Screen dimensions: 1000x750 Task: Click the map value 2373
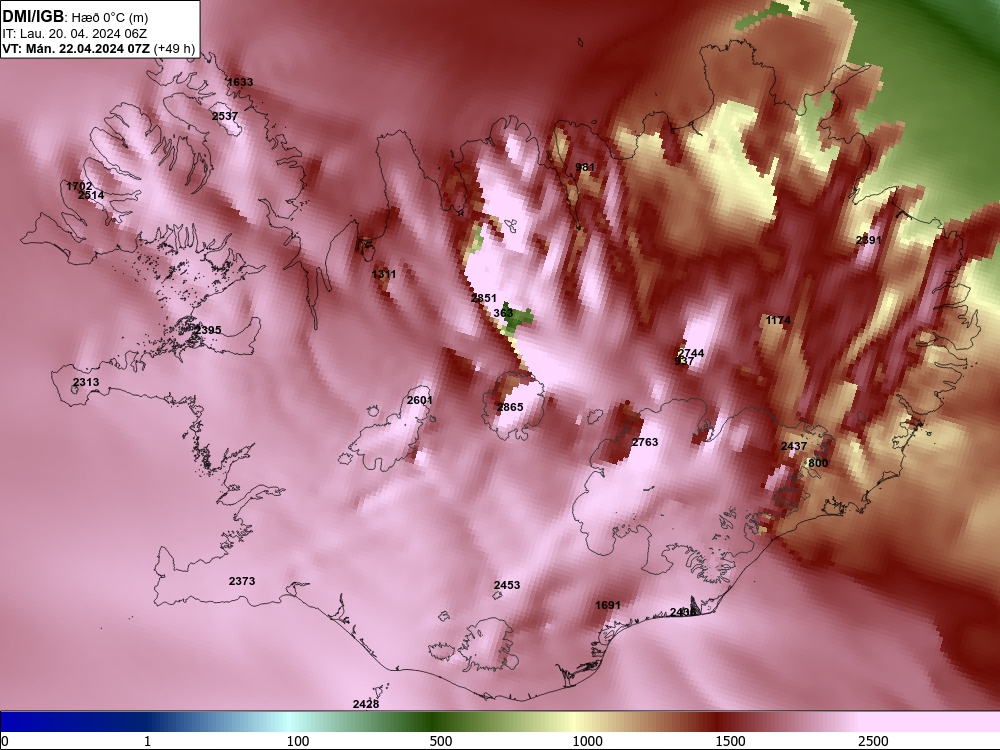pos(242,581)
